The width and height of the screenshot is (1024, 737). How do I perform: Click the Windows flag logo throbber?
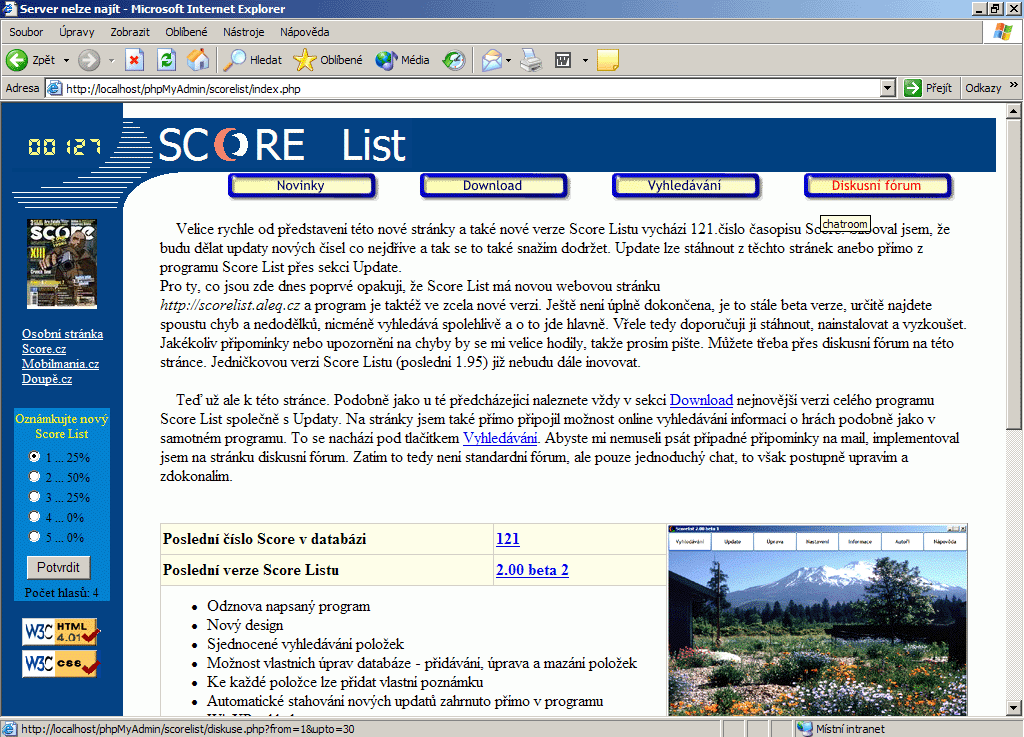point(1002,31)
